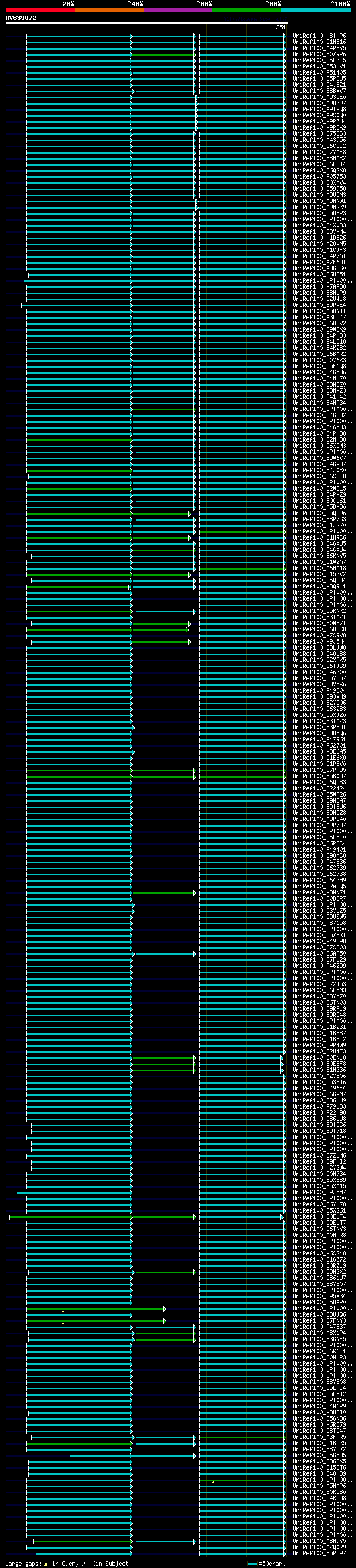Viewport: 356px width, 1568px height.
Task: Click the purple ~60% identity legend segment
Action: pos(179,10)
